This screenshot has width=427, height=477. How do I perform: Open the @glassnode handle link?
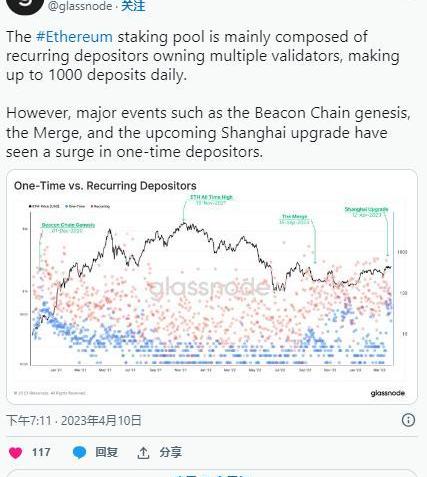click(80, 6)
